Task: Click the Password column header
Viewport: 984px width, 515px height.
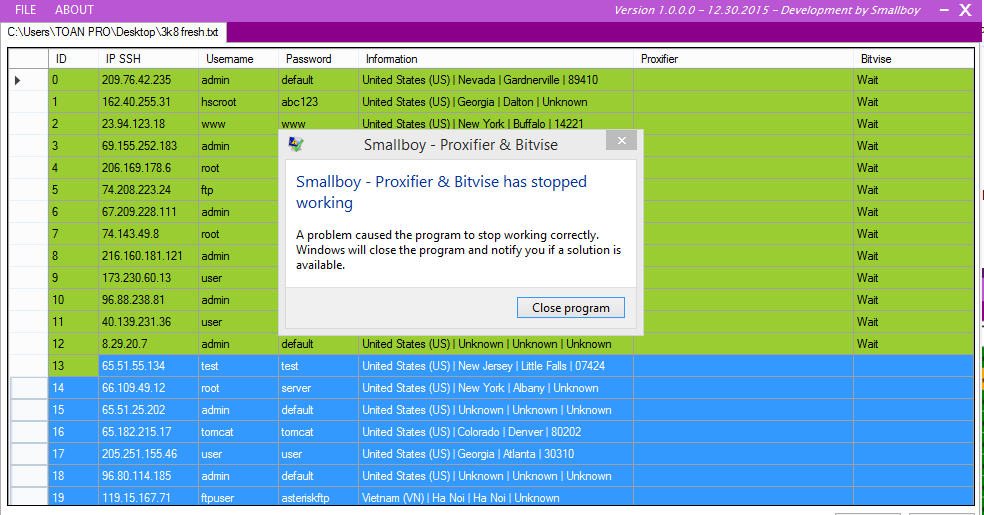Action: point(318,59)
